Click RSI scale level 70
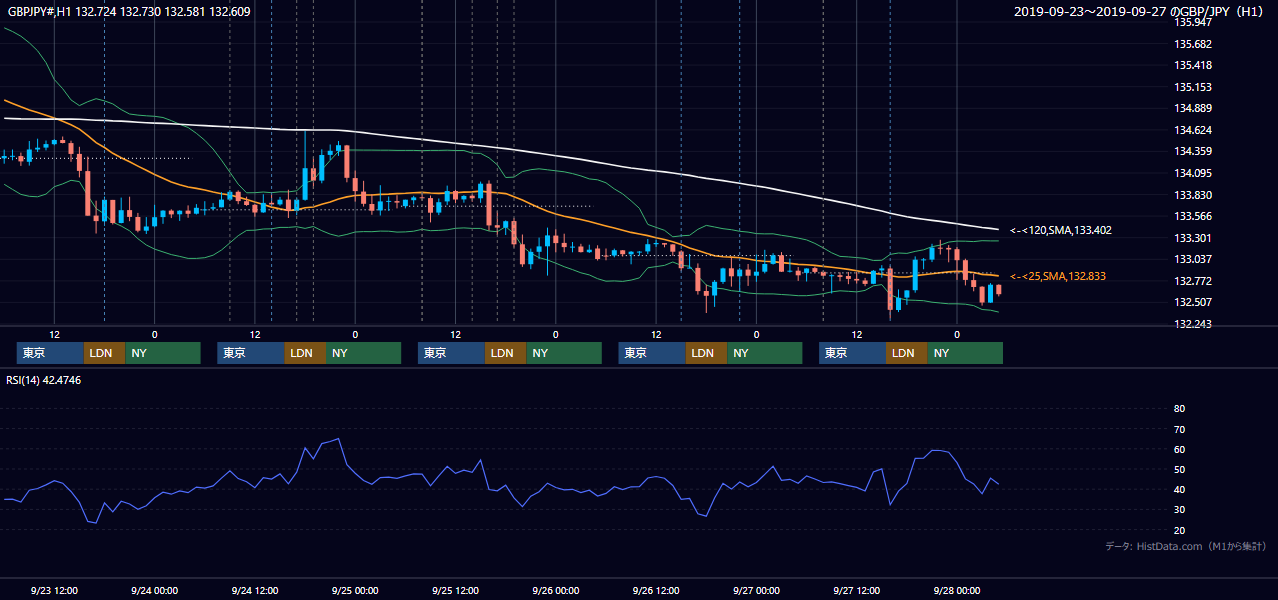The height and width of the screenshot is (600, 1278). 1179,429
